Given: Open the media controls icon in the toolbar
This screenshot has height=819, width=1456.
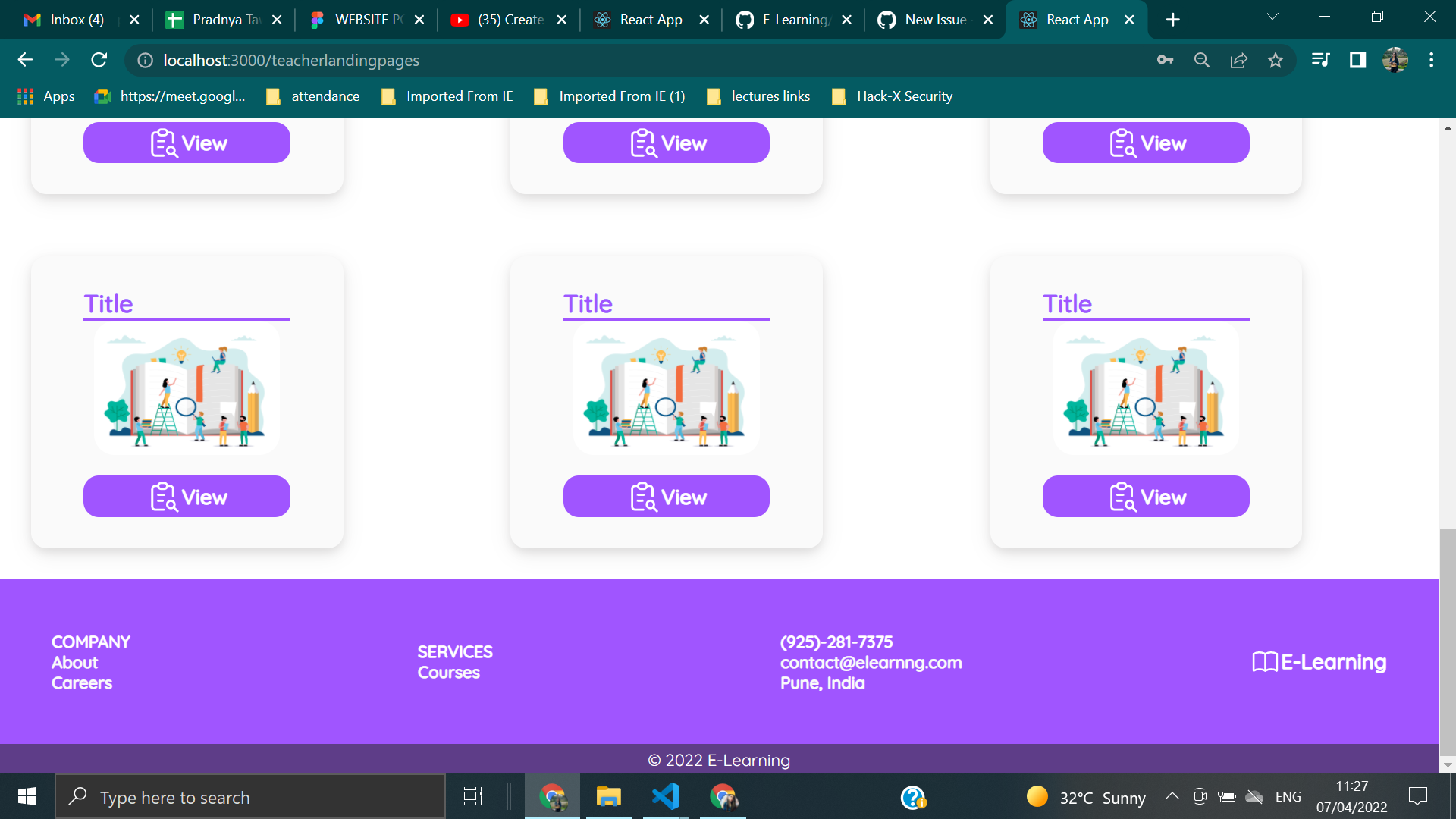Looking at the screenshot, I should tap(1320, 60).
